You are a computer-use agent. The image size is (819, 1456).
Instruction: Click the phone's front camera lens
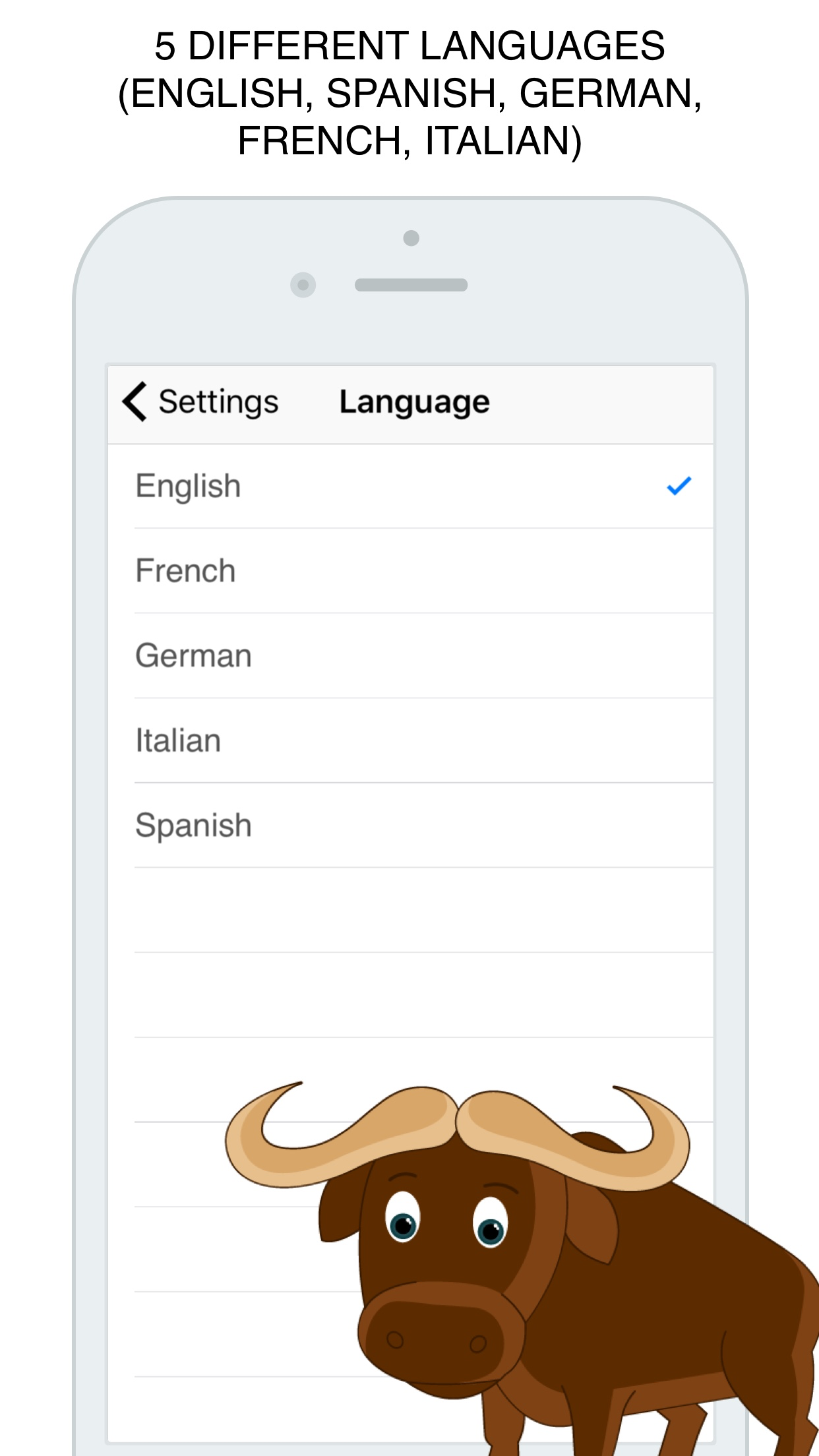303,285
